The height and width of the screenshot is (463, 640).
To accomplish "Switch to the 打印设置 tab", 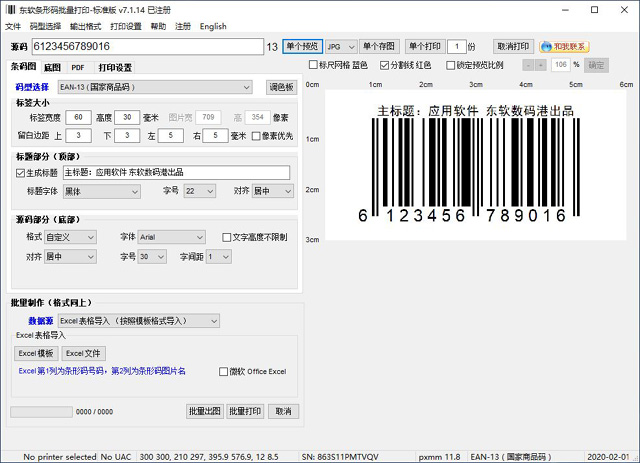I will click(115, 67).
